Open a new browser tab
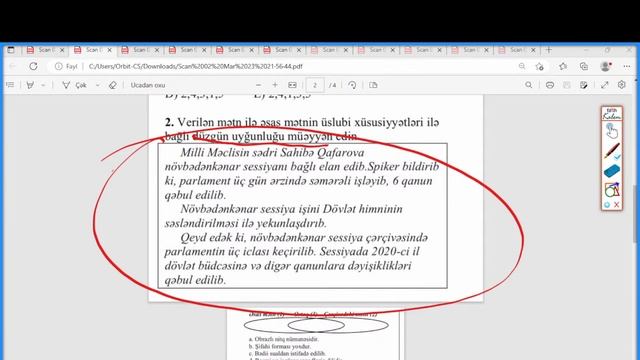 pos(549,50)
